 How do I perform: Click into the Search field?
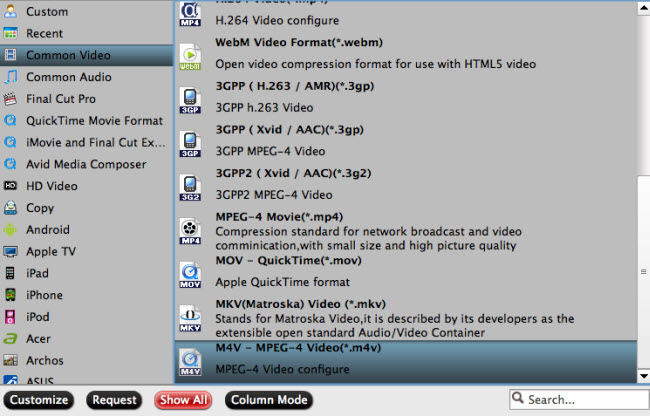pos(580,399)
